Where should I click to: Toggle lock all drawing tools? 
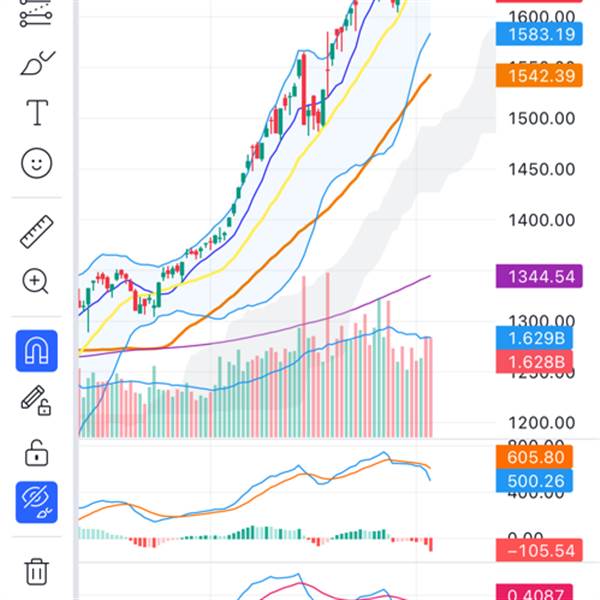36,453
